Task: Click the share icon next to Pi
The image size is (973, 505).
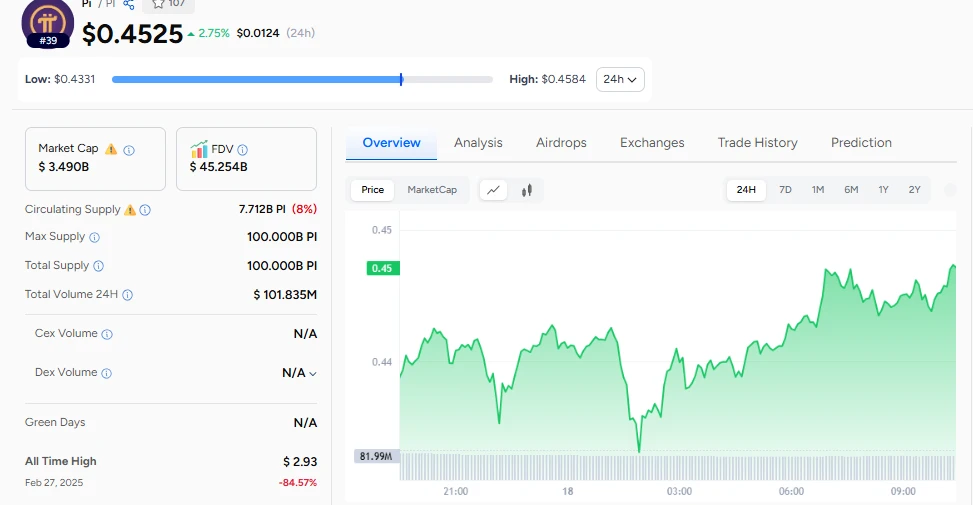Action: [128, 4]
